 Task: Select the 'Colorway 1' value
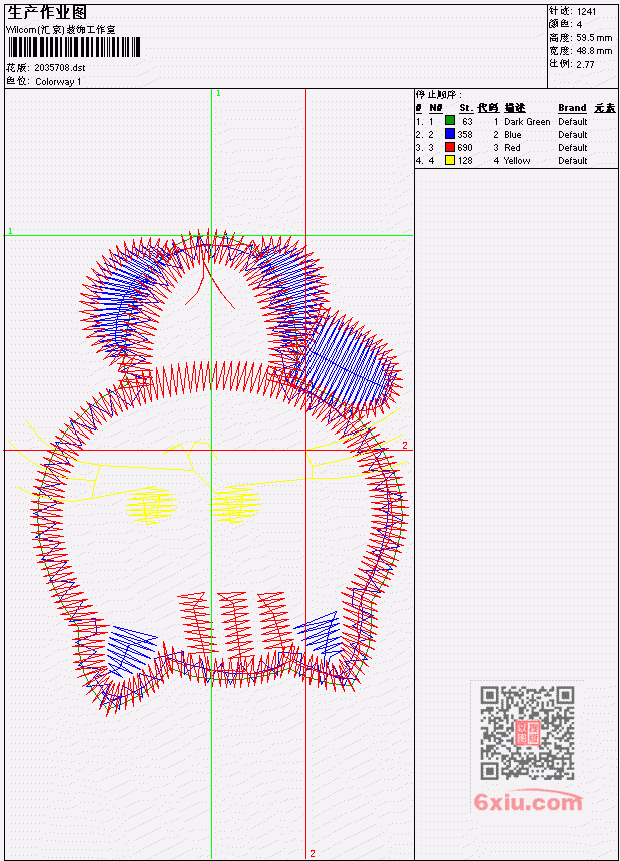[x=58, y=81]
